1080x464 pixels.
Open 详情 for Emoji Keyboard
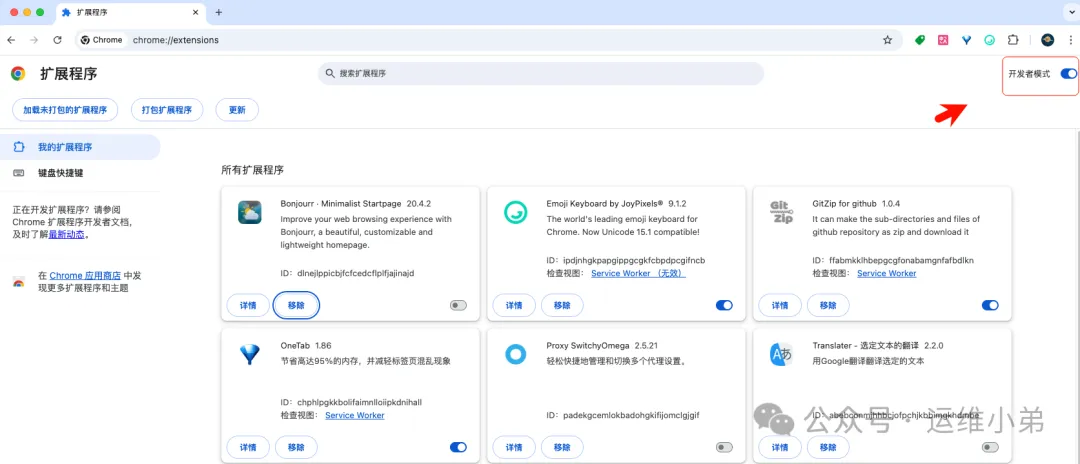click(514, 306)
